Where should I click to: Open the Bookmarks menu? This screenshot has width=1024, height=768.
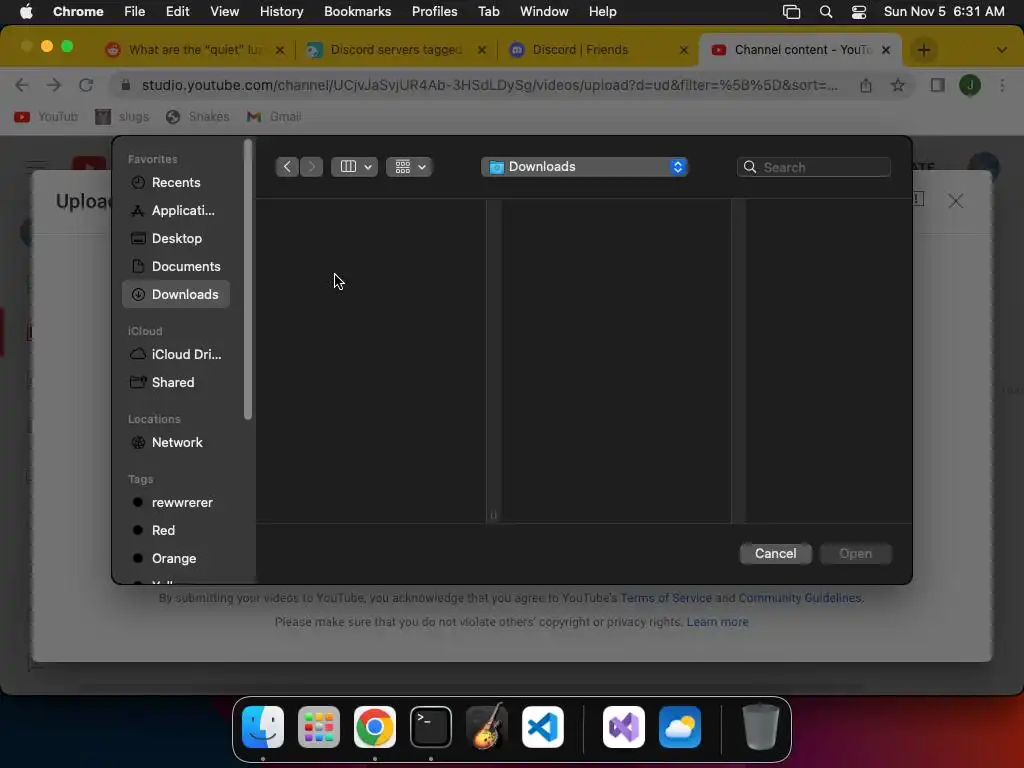(357, 12)
